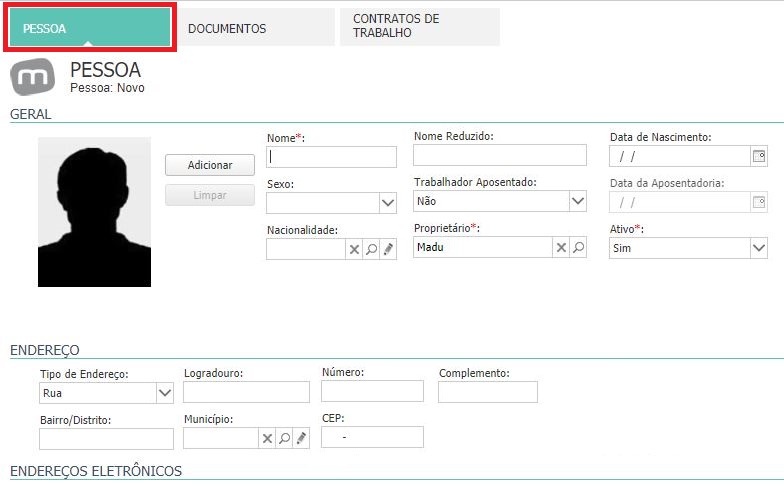784x486 pixels.
Task: Click the GERAL section heading
Action: [x=30, y=114]
